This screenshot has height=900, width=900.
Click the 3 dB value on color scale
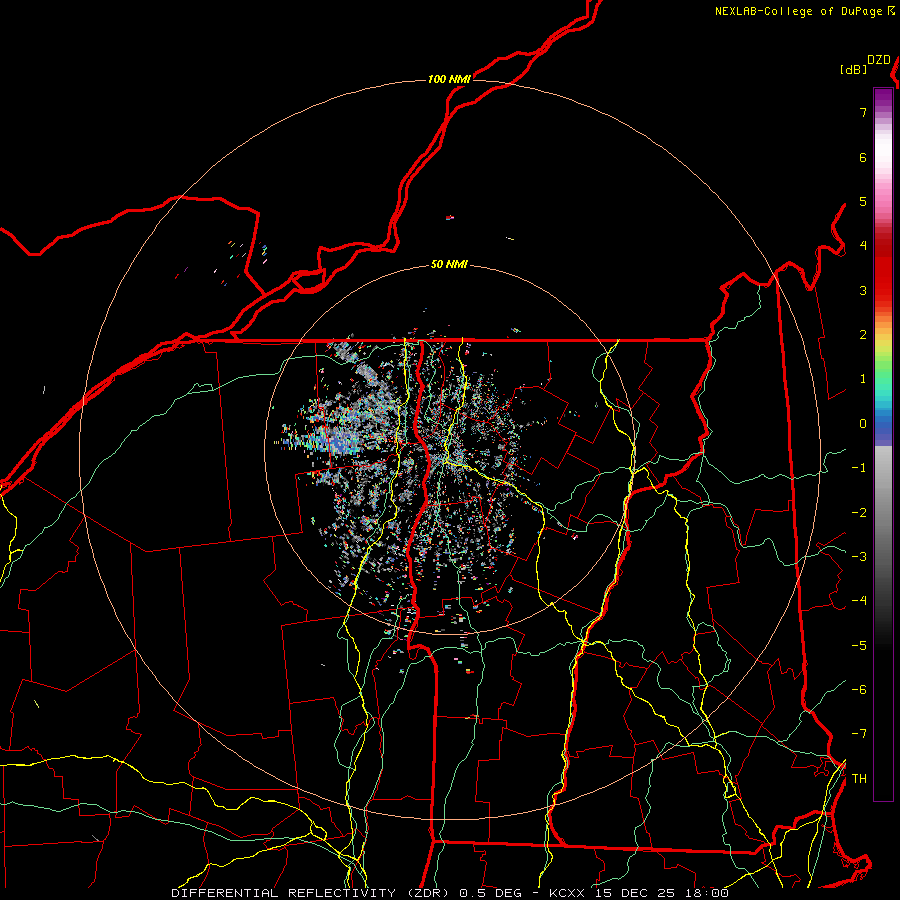tap(863, 290)
